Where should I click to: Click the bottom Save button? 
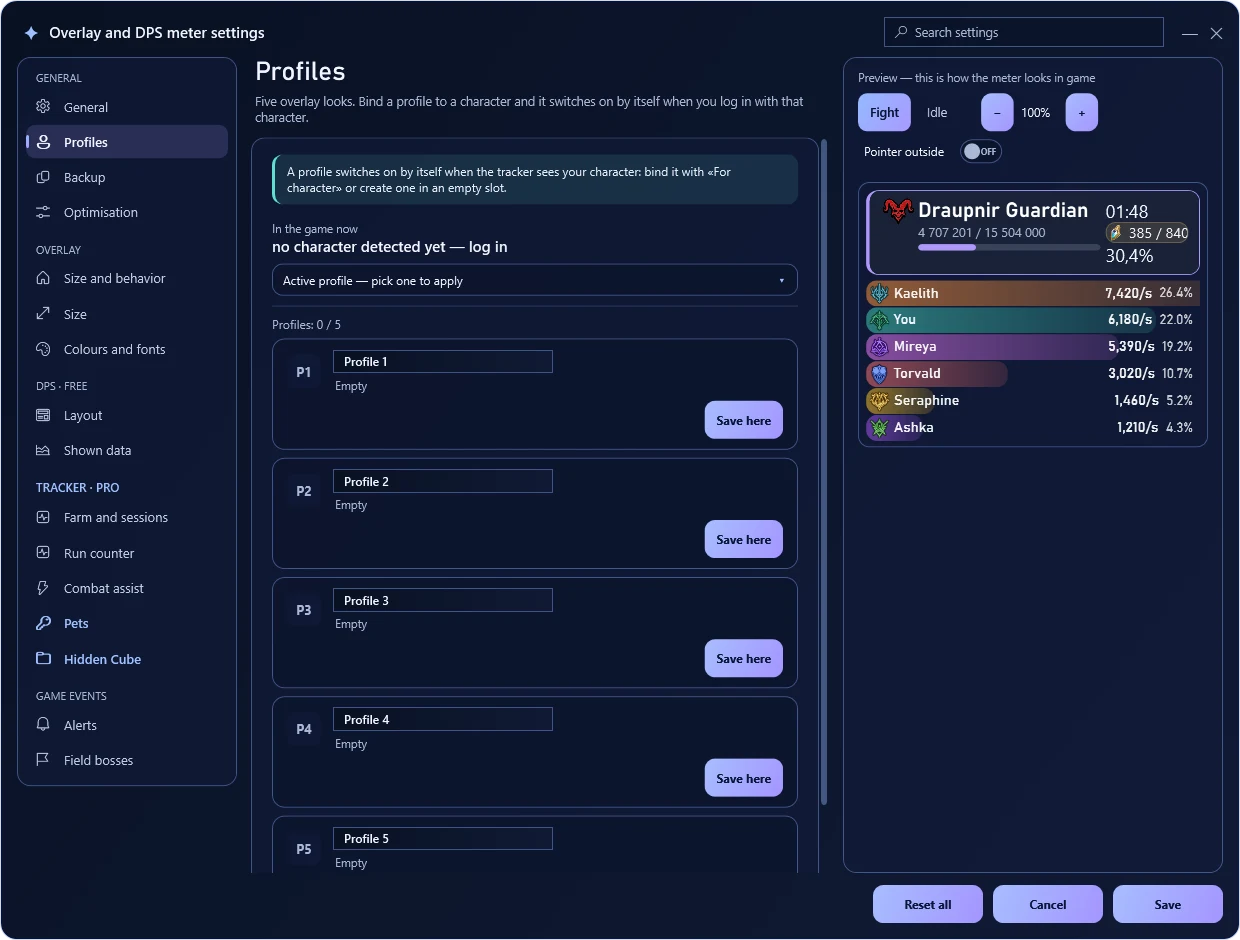coord(1168,904)
